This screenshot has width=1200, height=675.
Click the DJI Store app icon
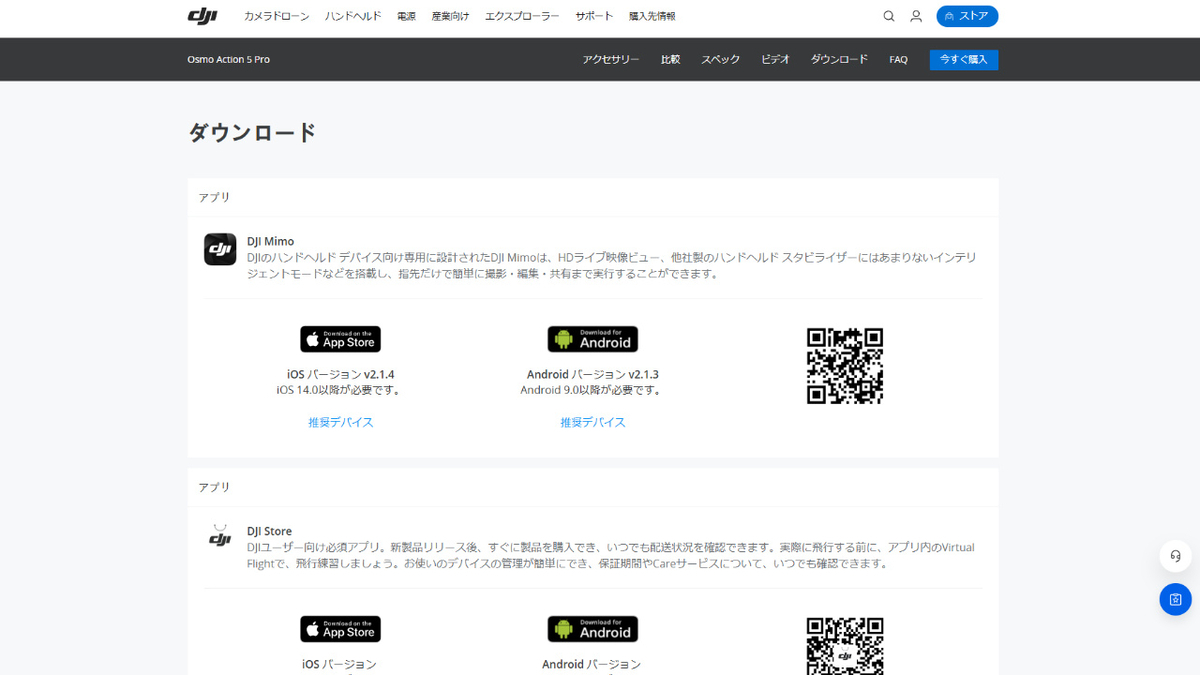coord(220,538)
